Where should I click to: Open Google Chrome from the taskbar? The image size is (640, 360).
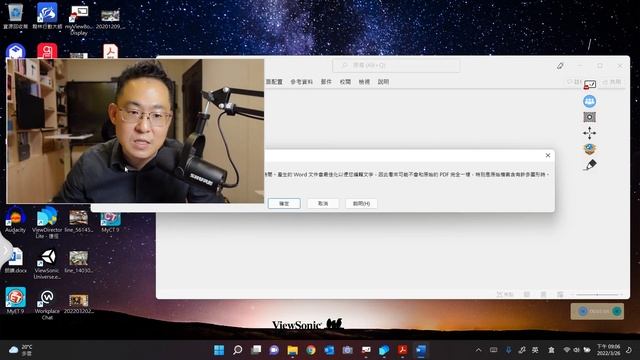coord(311,350)
